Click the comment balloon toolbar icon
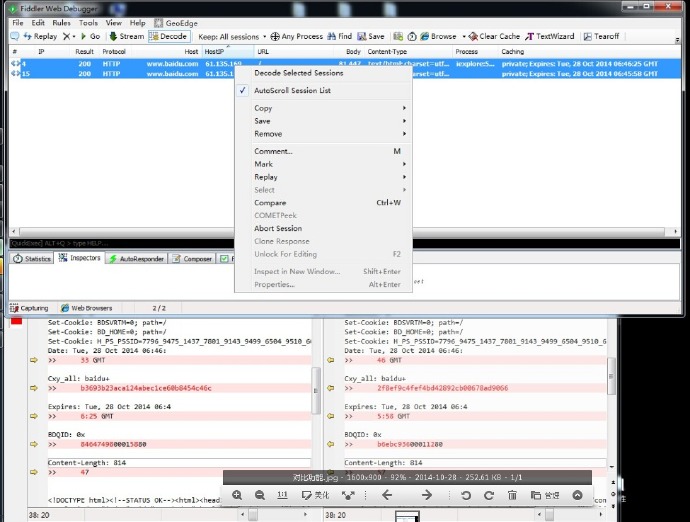 [x=15, y=37]
